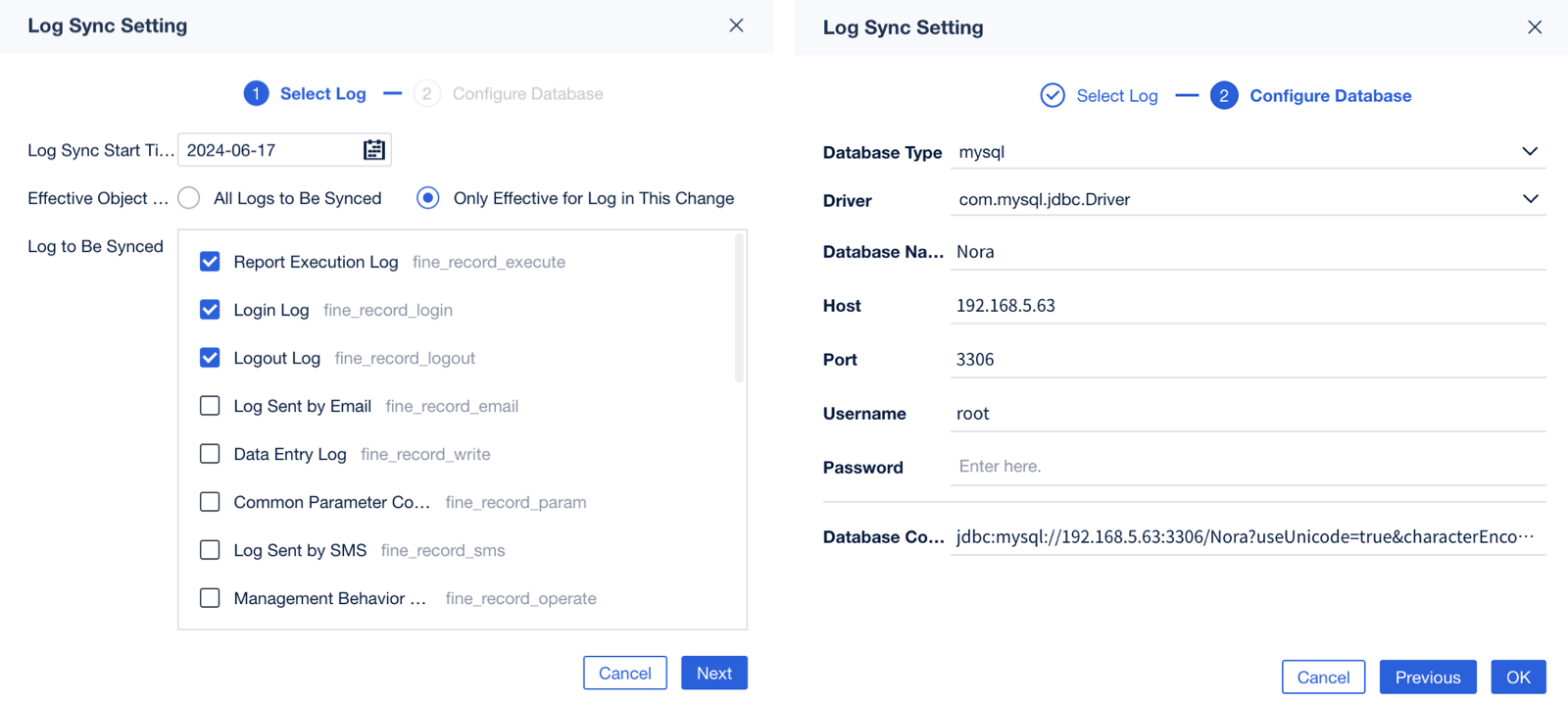This screenshot has width=1568, height=704.
Task: Close the left Log Sync Setting dialog
Action: (x=736, y=25)
